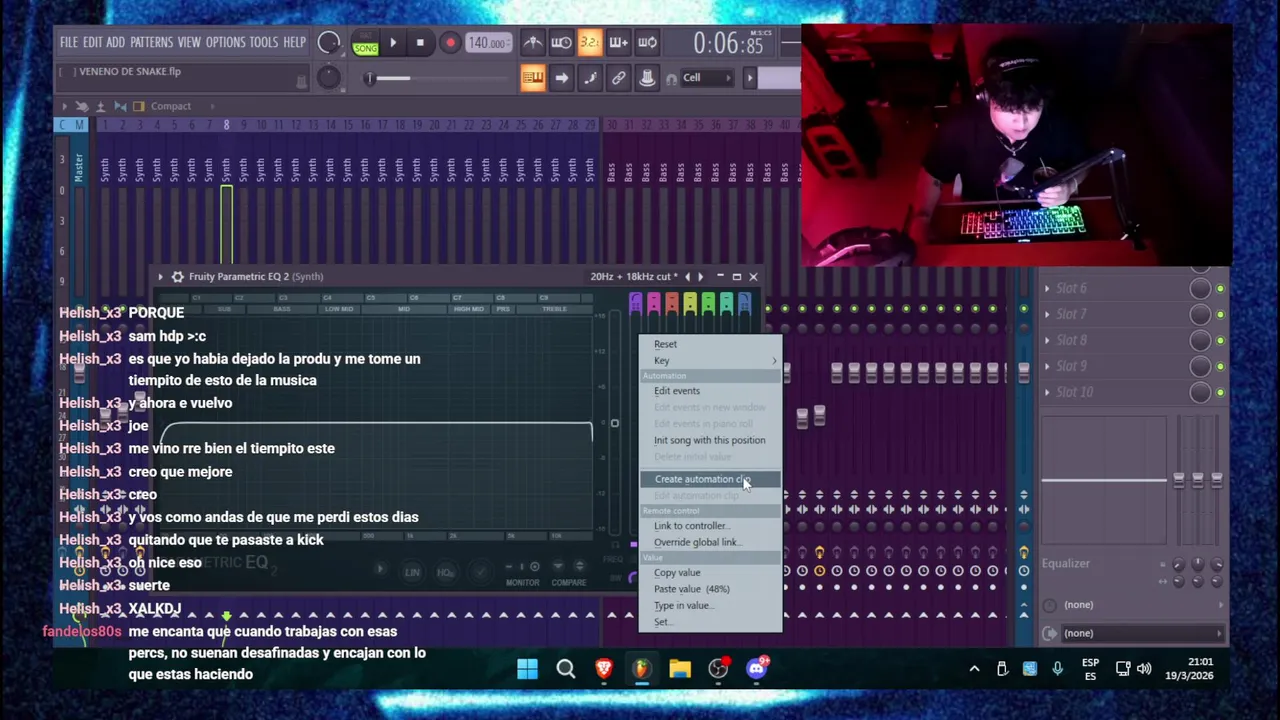Open Fruity Parametric EQ 2 plugin options arrow
Image resolution: width=1280 pixels, height=720 pixels.
(160, 277)
